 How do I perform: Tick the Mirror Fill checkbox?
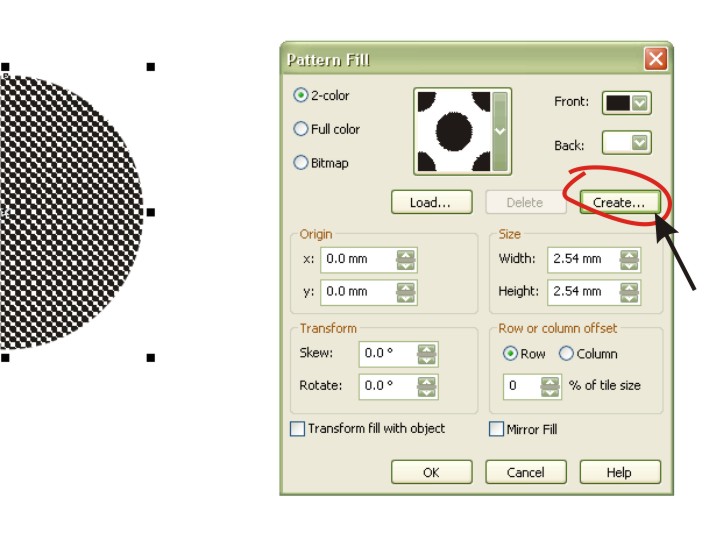point(497,429)
